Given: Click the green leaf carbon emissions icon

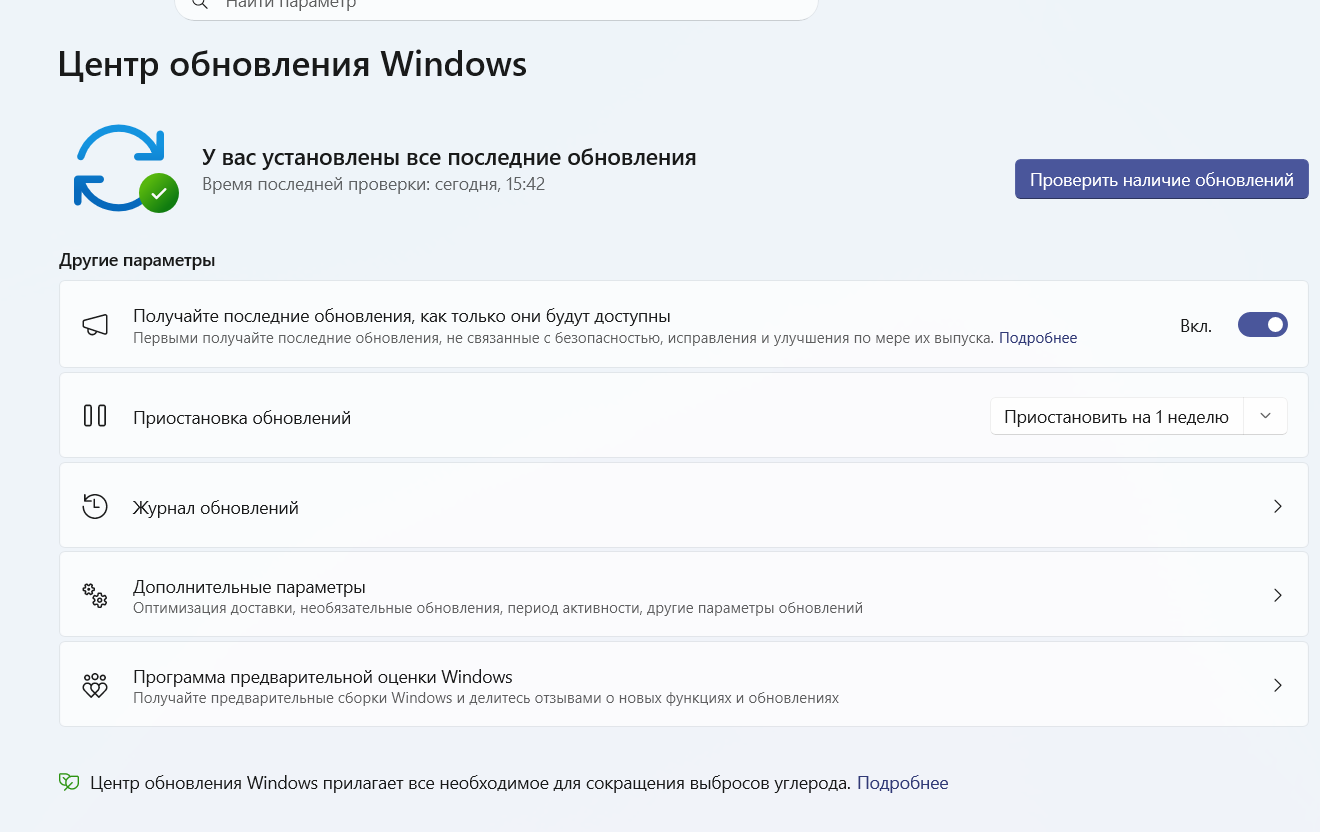Looking at the screenshot, I should [69, 783].
